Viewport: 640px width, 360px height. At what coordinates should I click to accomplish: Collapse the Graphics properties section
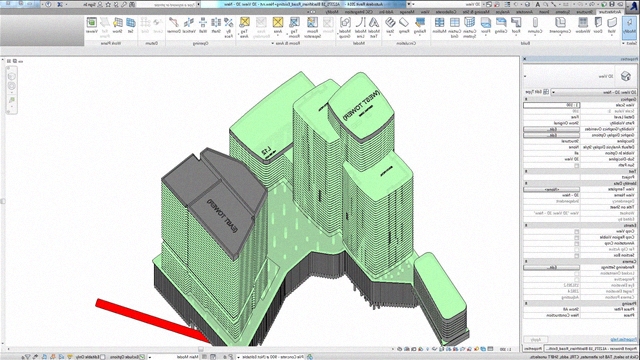pyautogui.click(x=526, y=99)
